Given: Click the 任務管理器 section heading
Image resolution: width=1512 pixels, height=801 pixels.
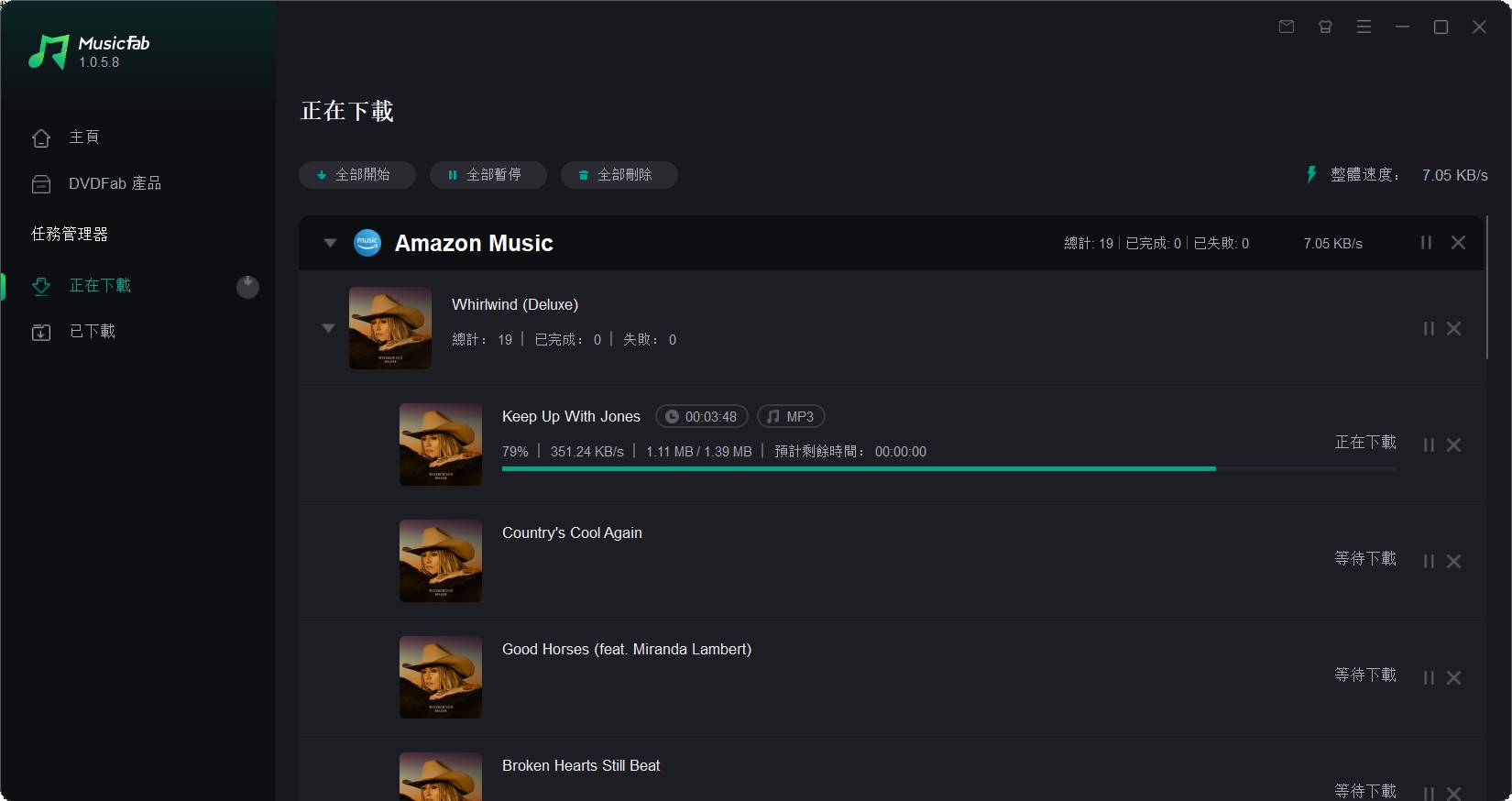Looking at the screenshot, I should 70,234.
